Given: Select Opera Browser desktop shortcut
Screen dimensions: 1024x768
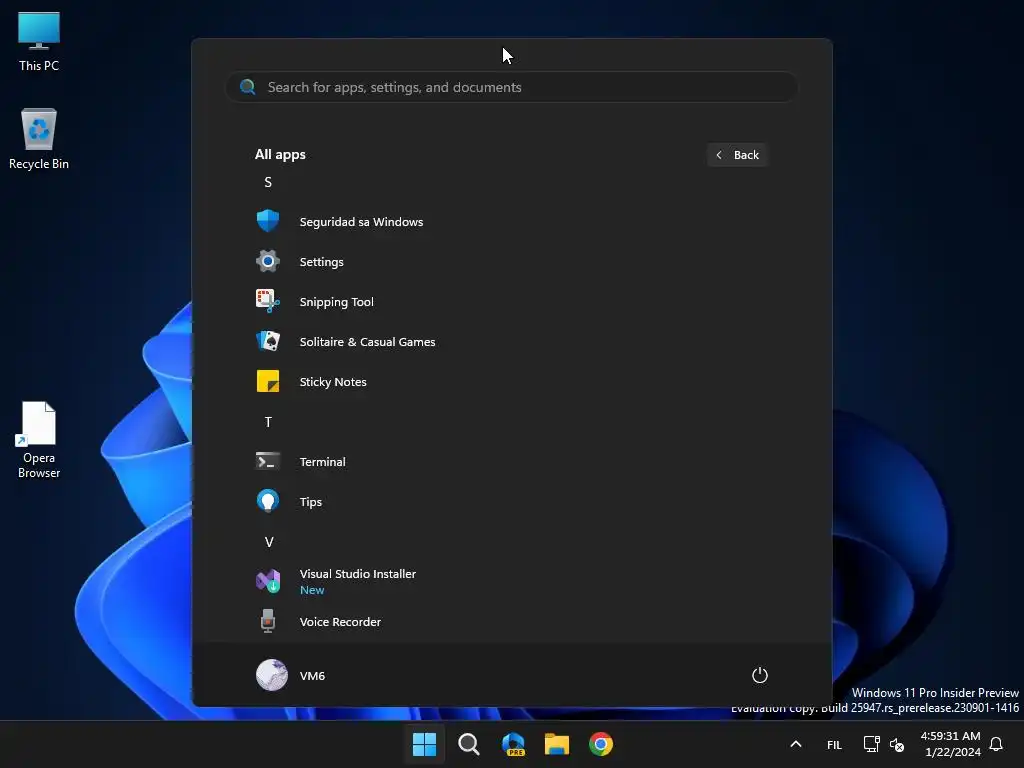Looking at the screenshot, I should (39, 440).
